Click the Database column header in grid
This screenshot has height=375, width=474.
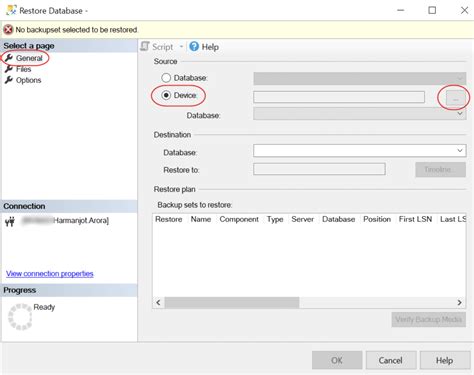coord(338,219)
